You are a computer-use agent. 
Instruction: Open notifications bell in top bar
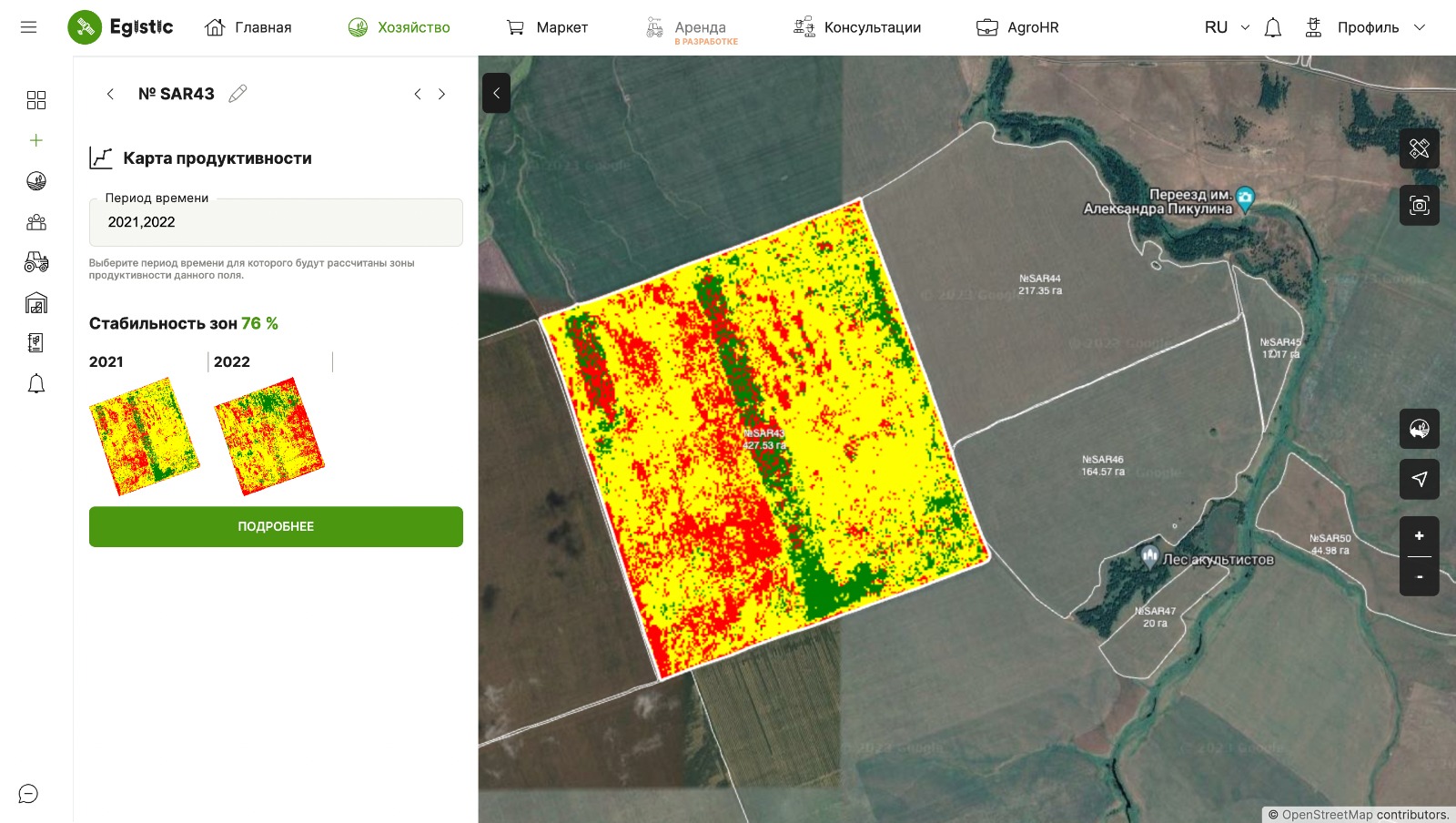coord(1272,28)
